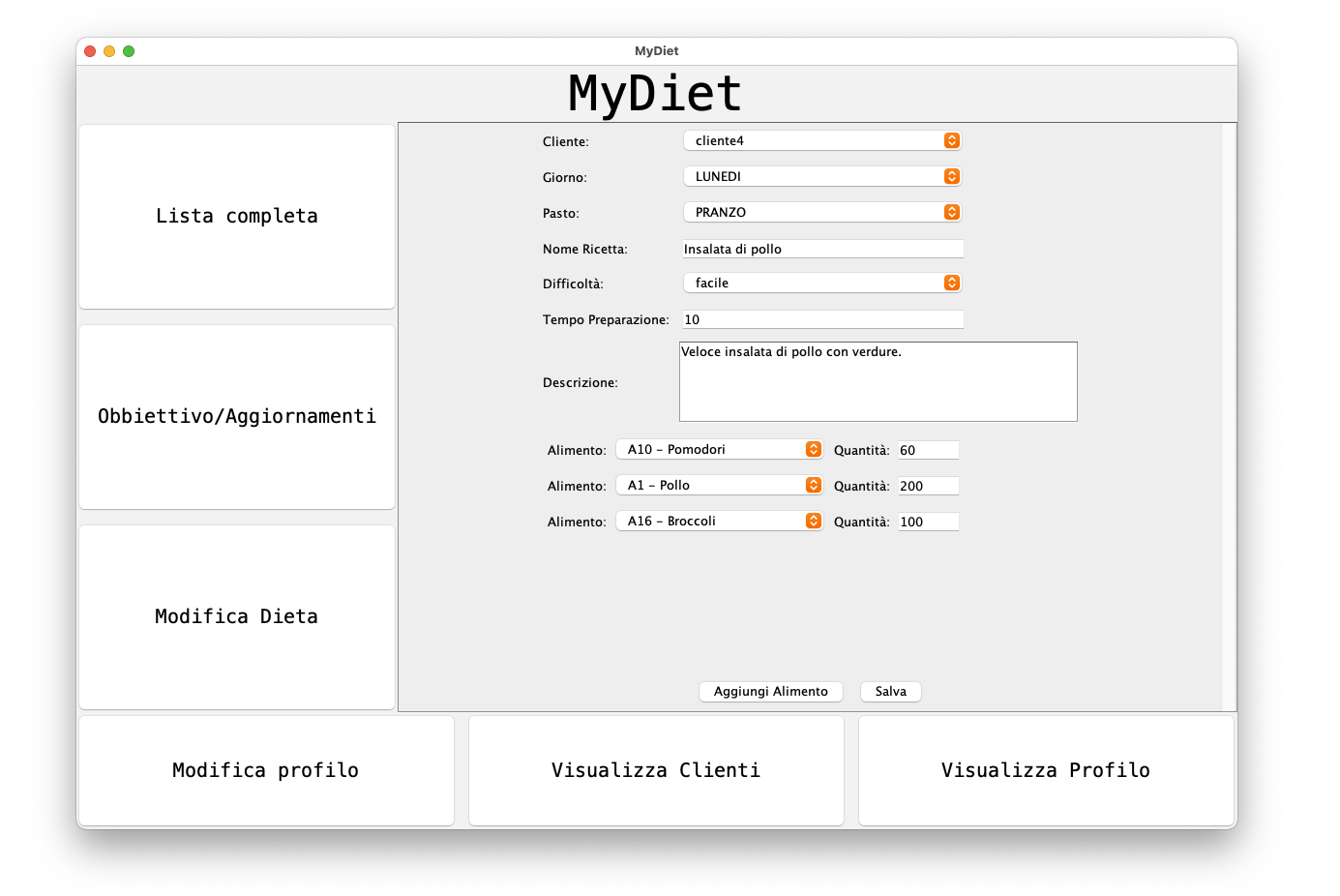Click inside the Descrizione text area
This screenshot has width=1340, height=896.
(878, 382)
